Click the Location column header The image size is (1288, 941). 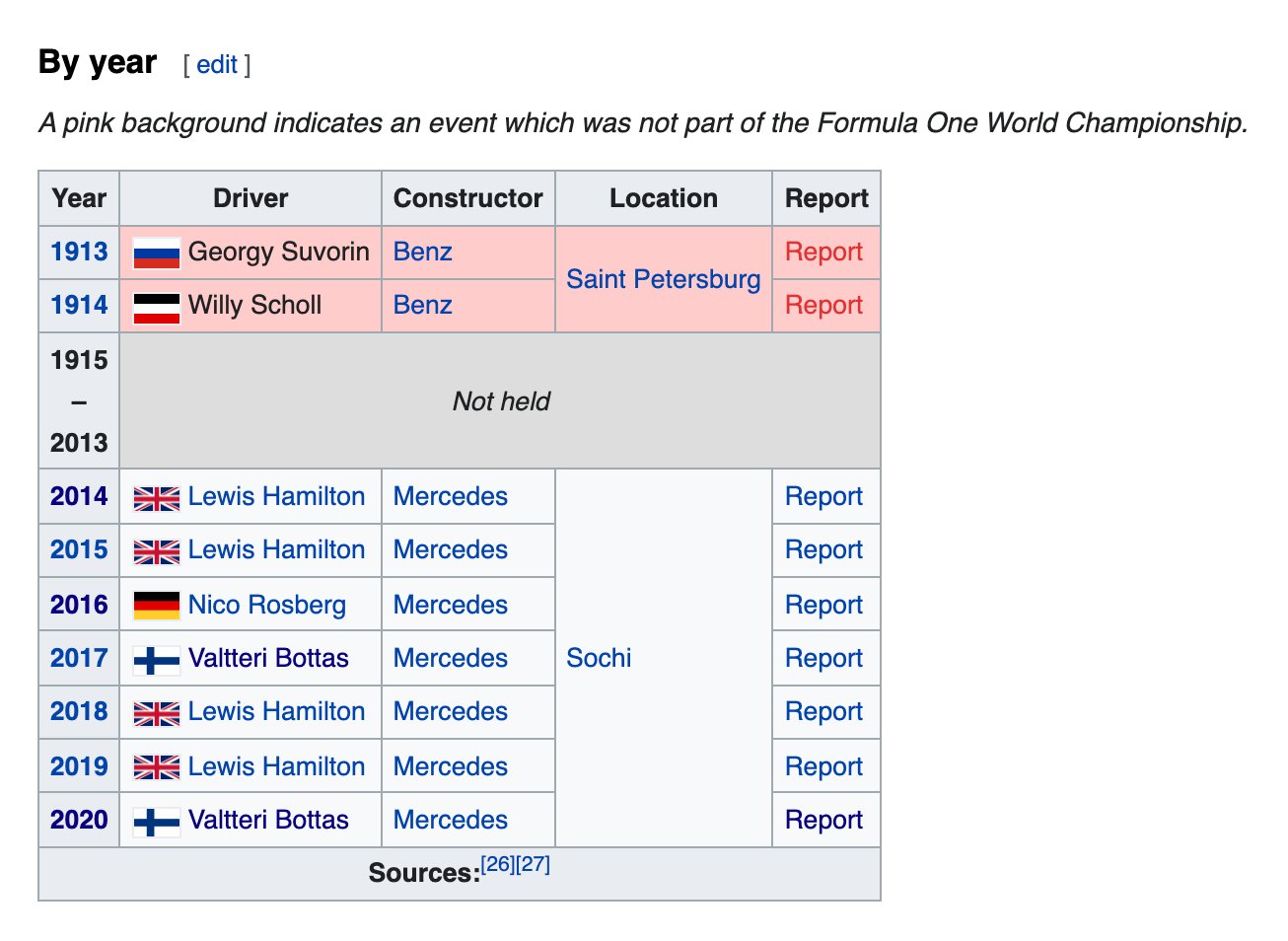click(x=664, y=198)
